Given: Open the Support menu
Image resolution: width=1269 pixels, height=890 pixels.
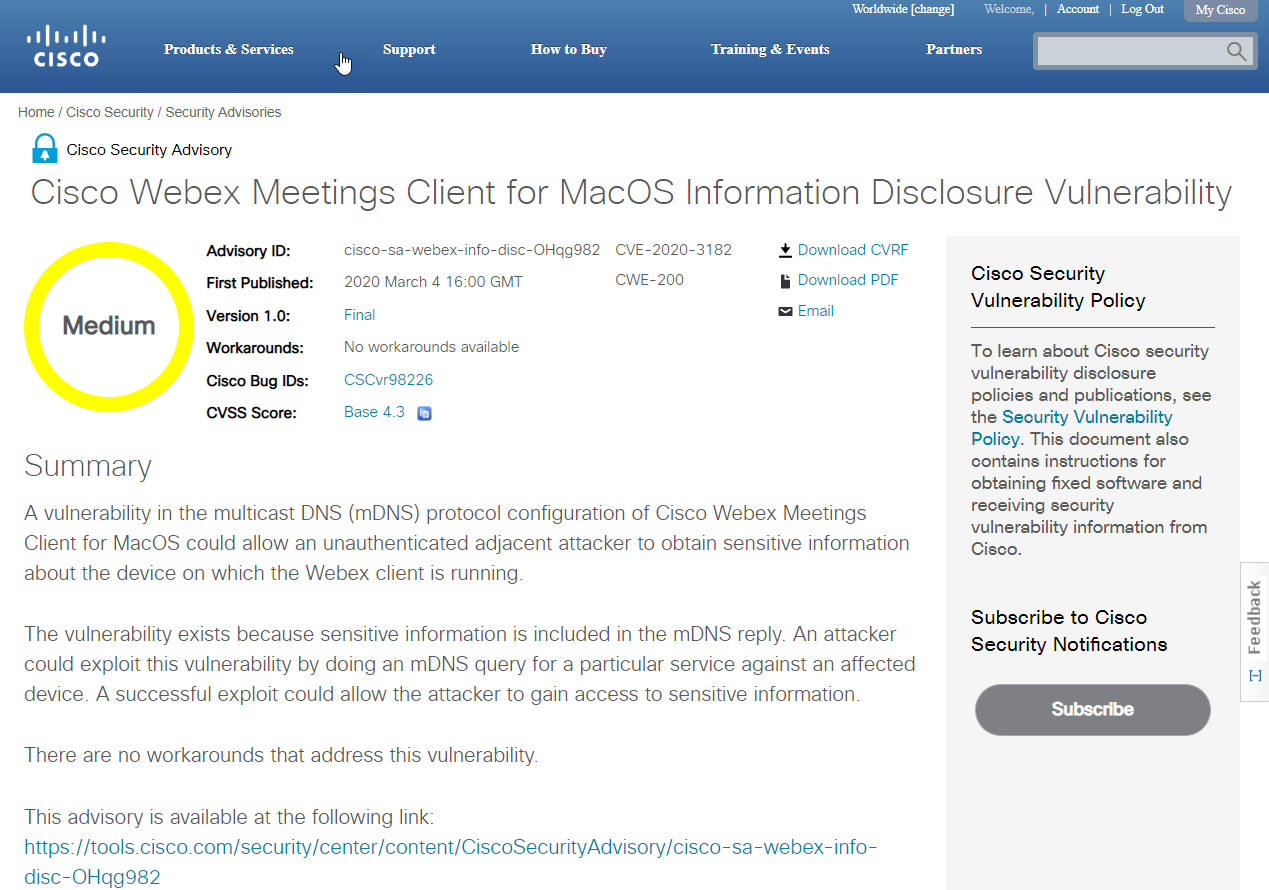Looking at the screenshot, I should 409,49.
